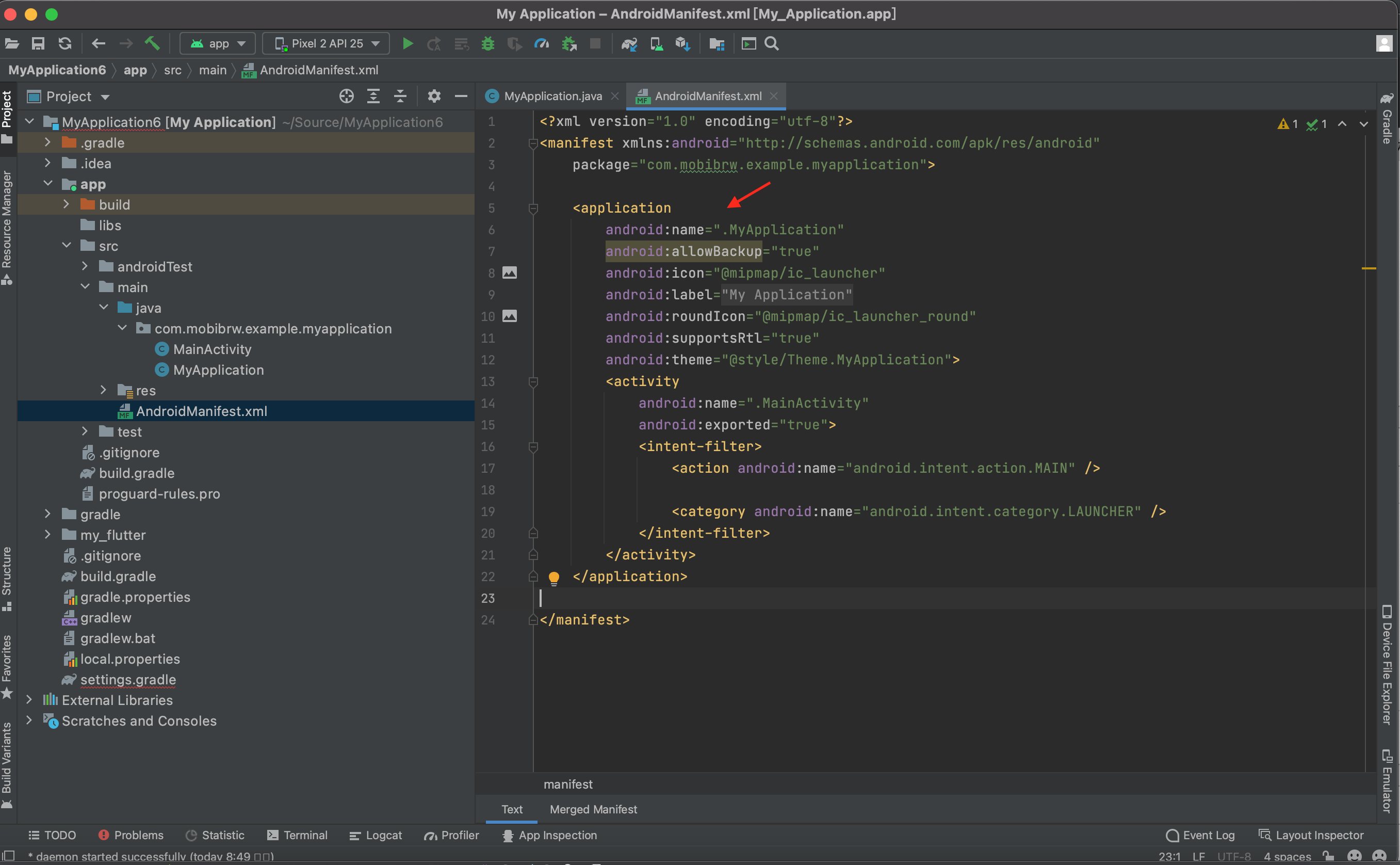This screenshot has height=865, width=1400.
Task: Select MainActivity class in project tree
Action: click(212, 349)
